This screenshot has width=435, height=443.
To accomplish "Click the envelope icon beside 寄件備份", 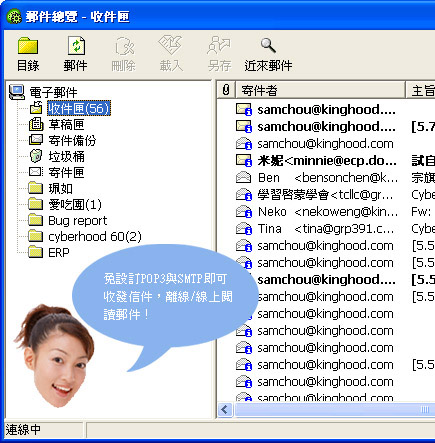I will (36, 140).
